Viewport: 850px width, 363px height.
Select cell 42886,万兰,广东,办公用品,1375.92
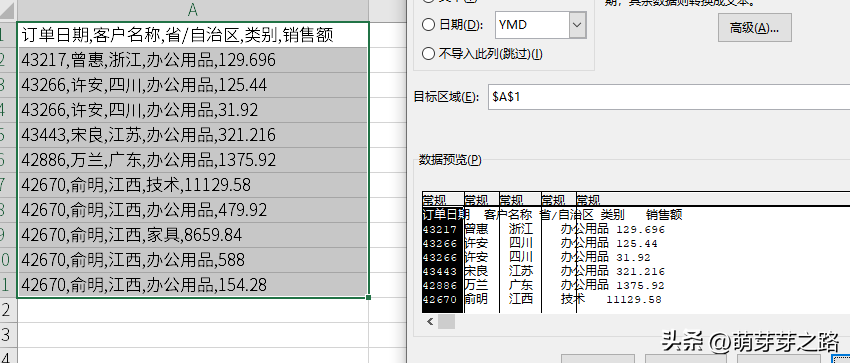[x=192, y=160]
